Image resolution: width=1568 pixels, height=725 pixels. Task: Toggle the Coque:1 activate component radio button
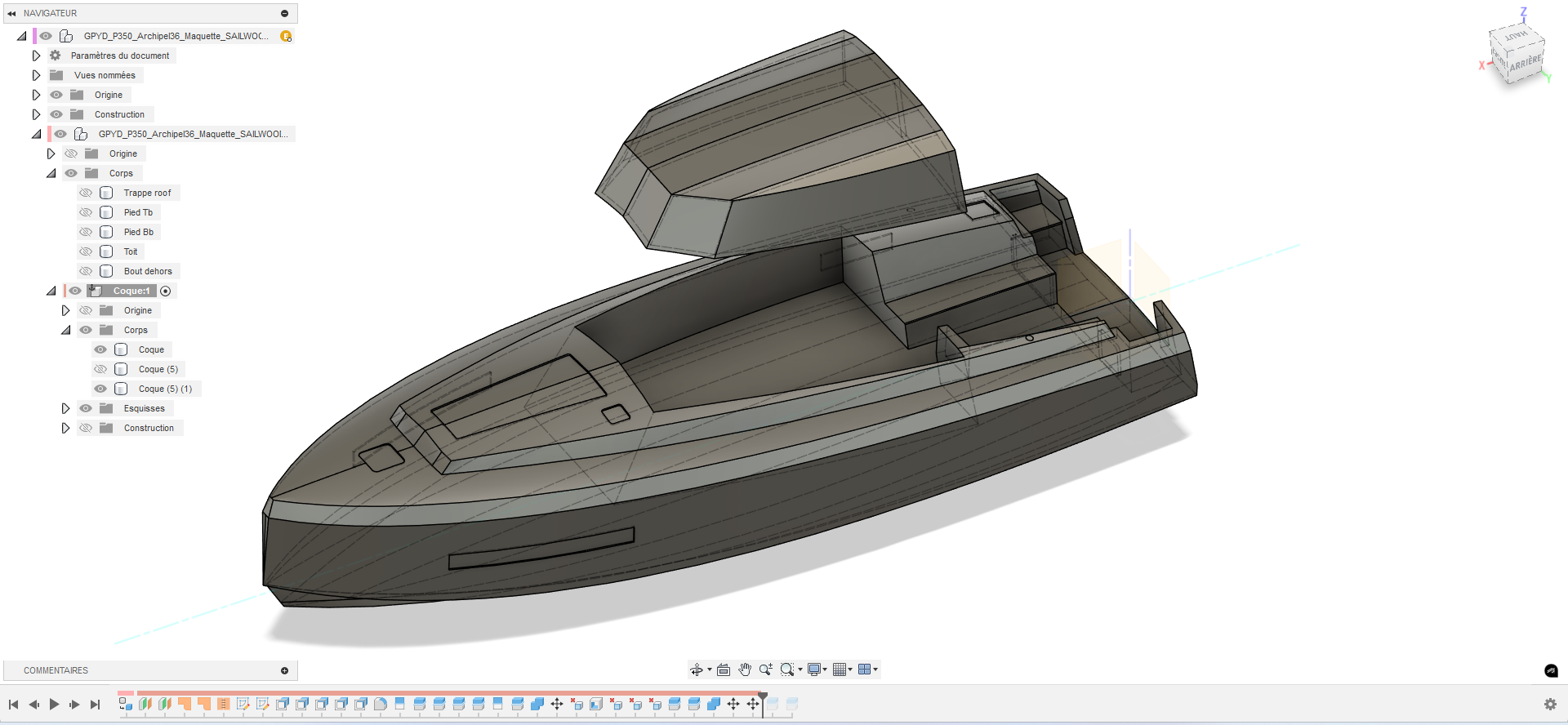[166, 291]
